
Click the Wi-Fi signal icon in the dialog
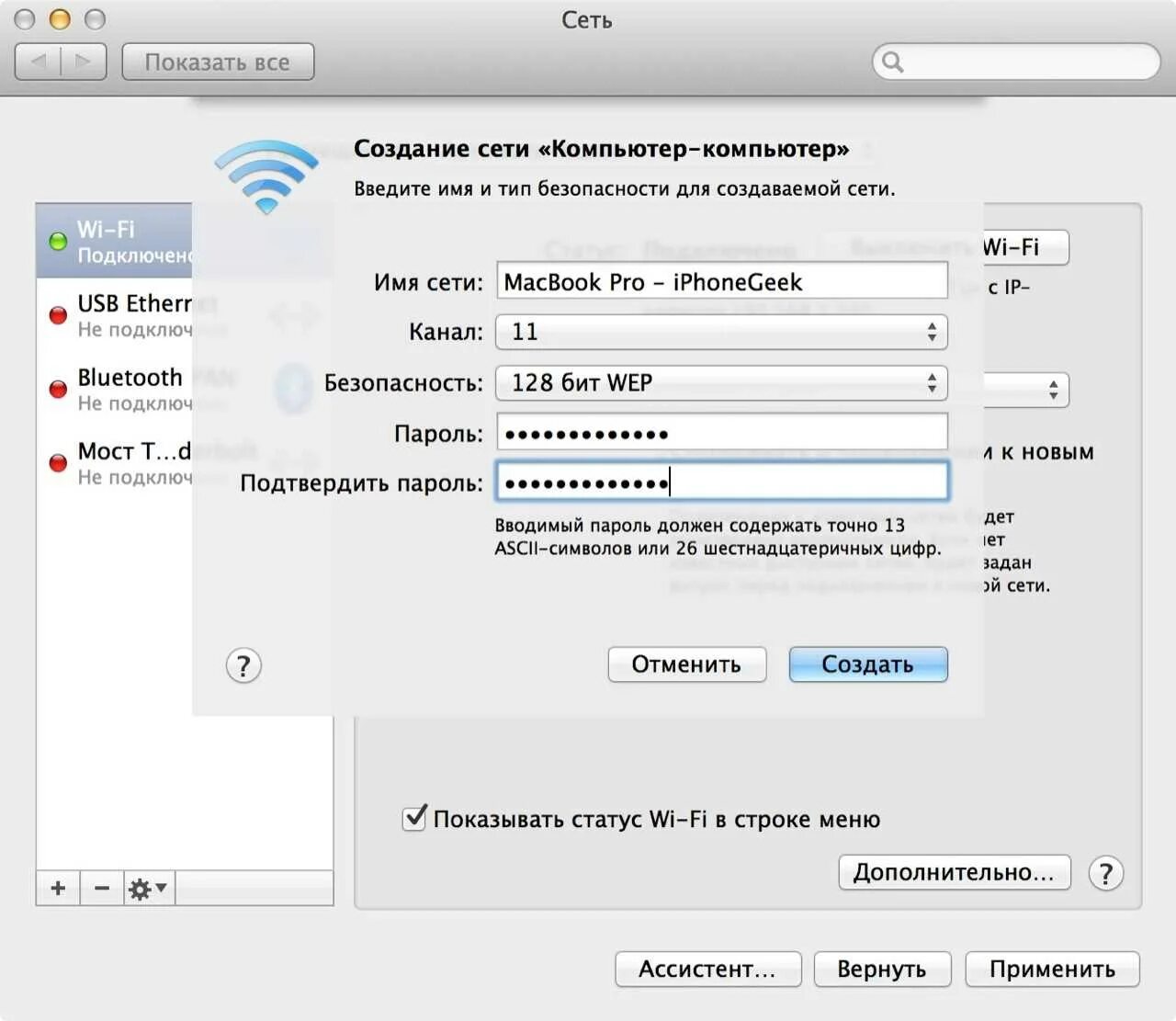pos(266,176)
